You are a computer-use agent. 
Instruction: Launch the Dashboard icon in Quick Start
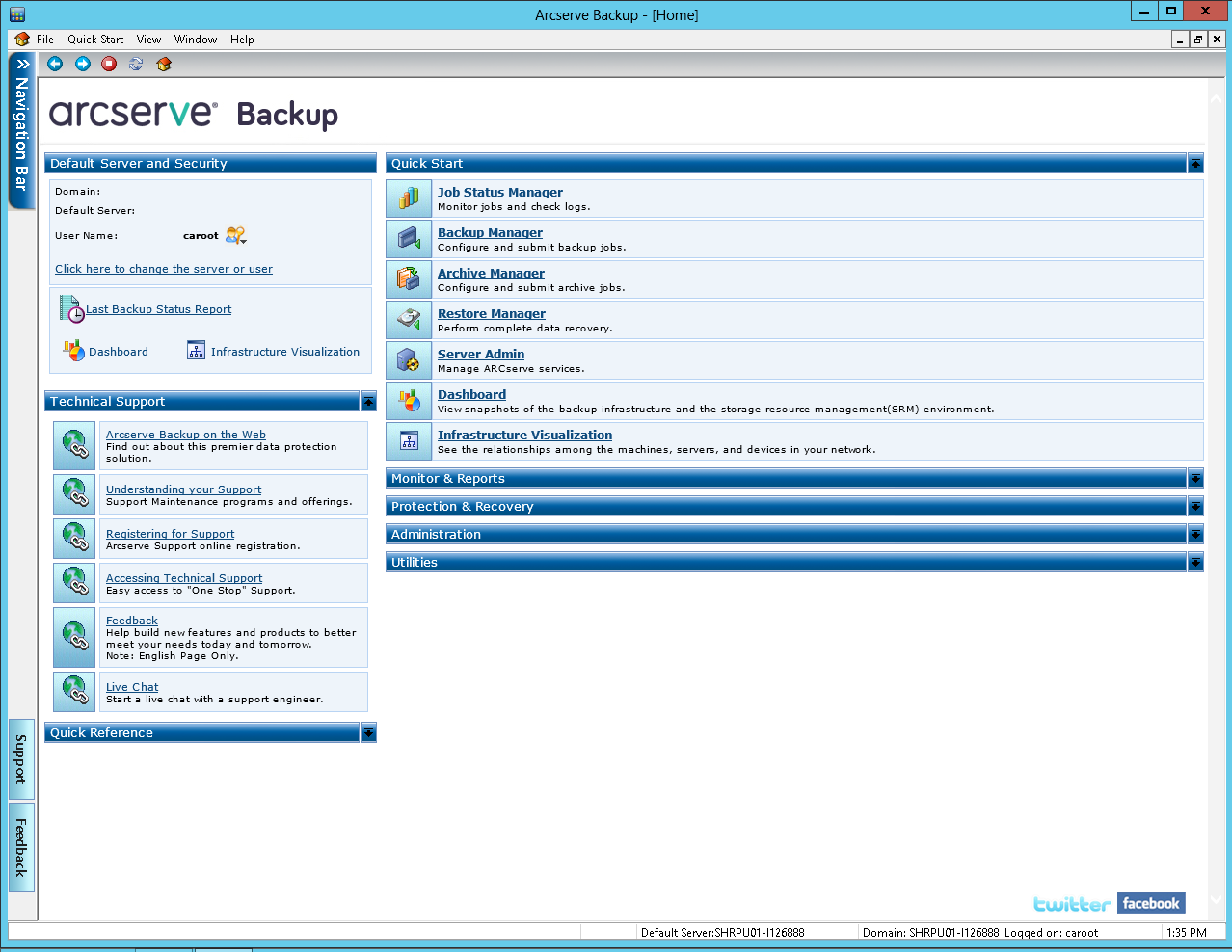[408, 401]
